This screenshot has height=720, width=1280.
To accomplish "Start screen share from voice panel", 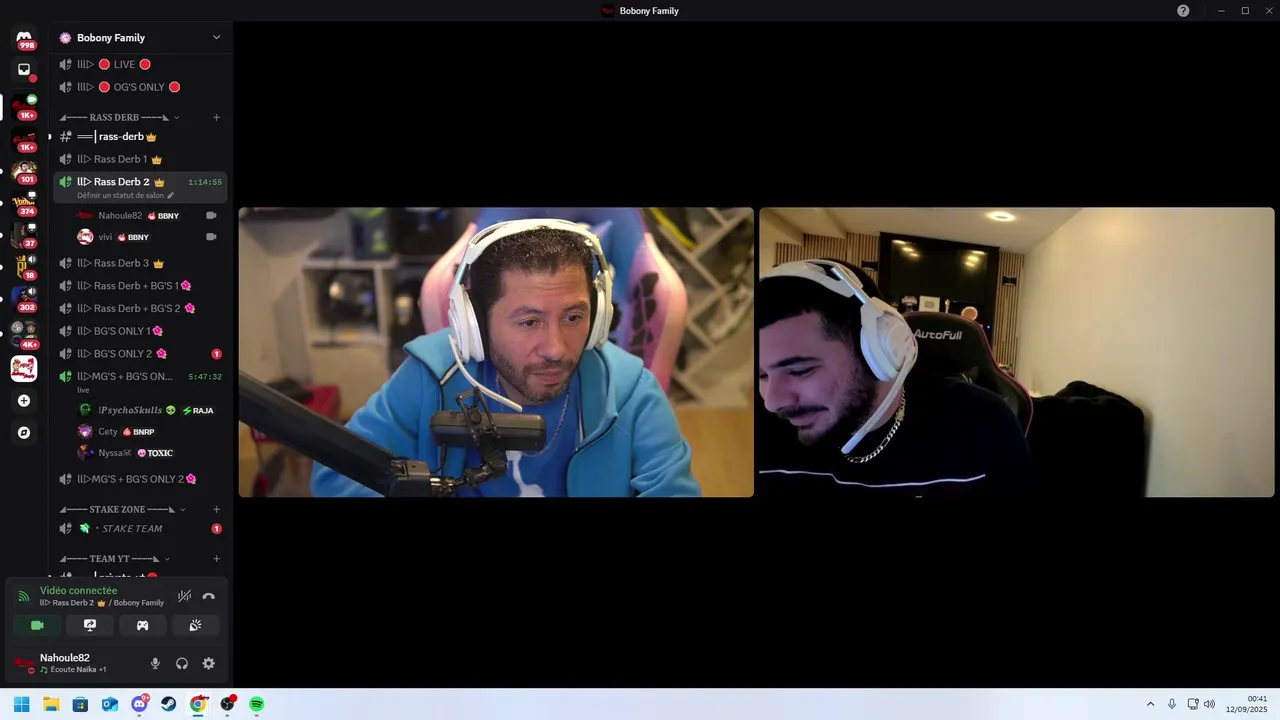I will 90,625.
